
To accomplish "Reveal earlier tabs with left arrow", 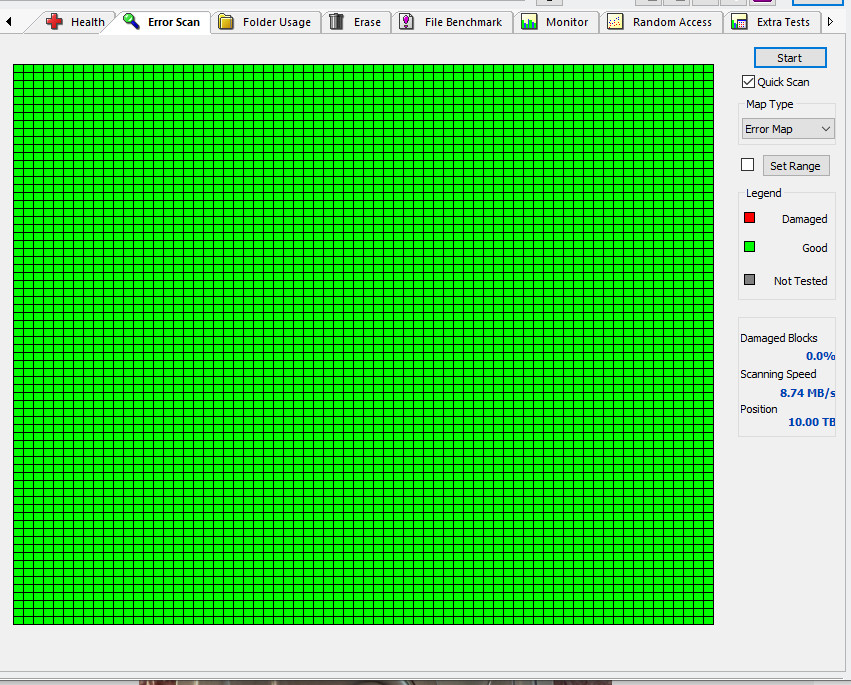I will (x=9, y=22).
